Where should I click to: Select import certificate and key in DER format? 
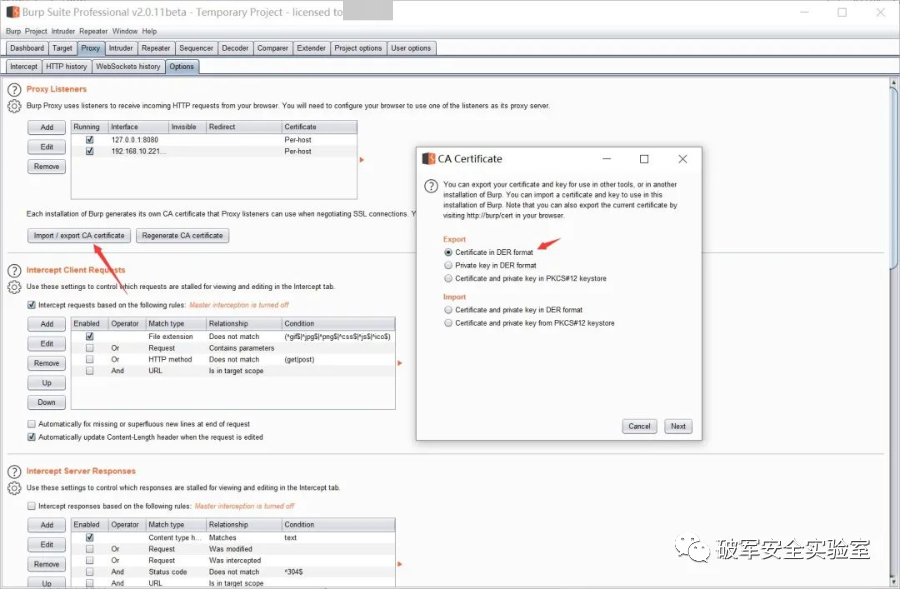448,309
